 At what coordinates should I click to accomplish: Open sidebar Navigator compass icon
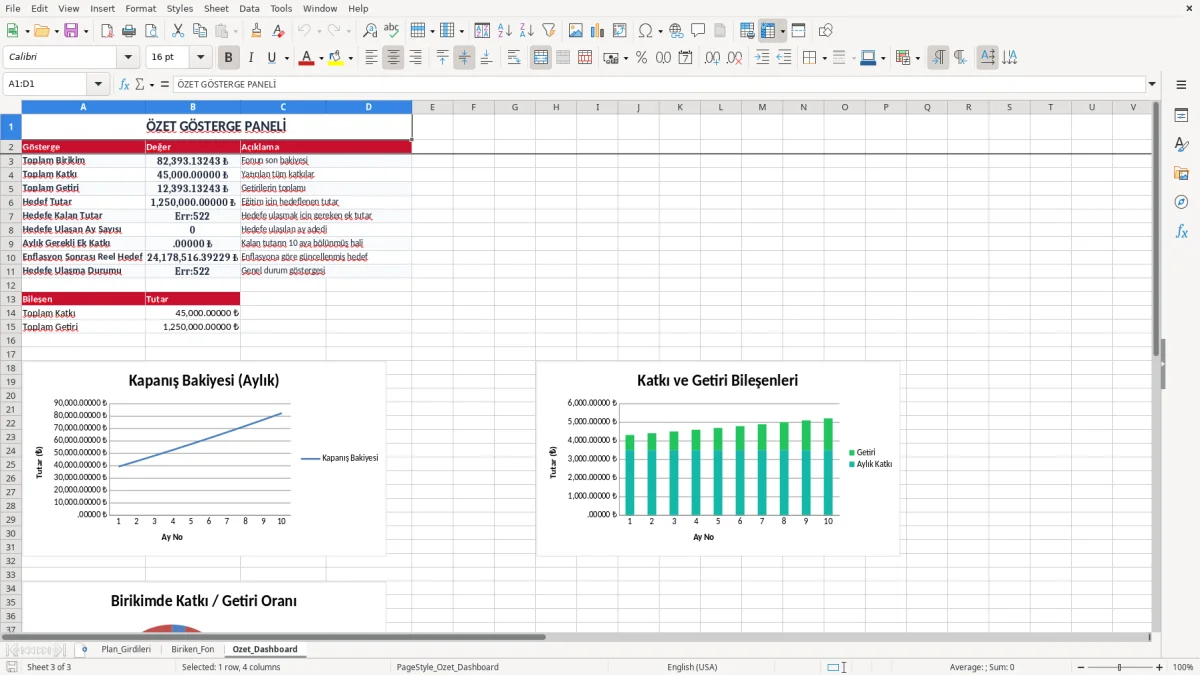pos(1181,203)
